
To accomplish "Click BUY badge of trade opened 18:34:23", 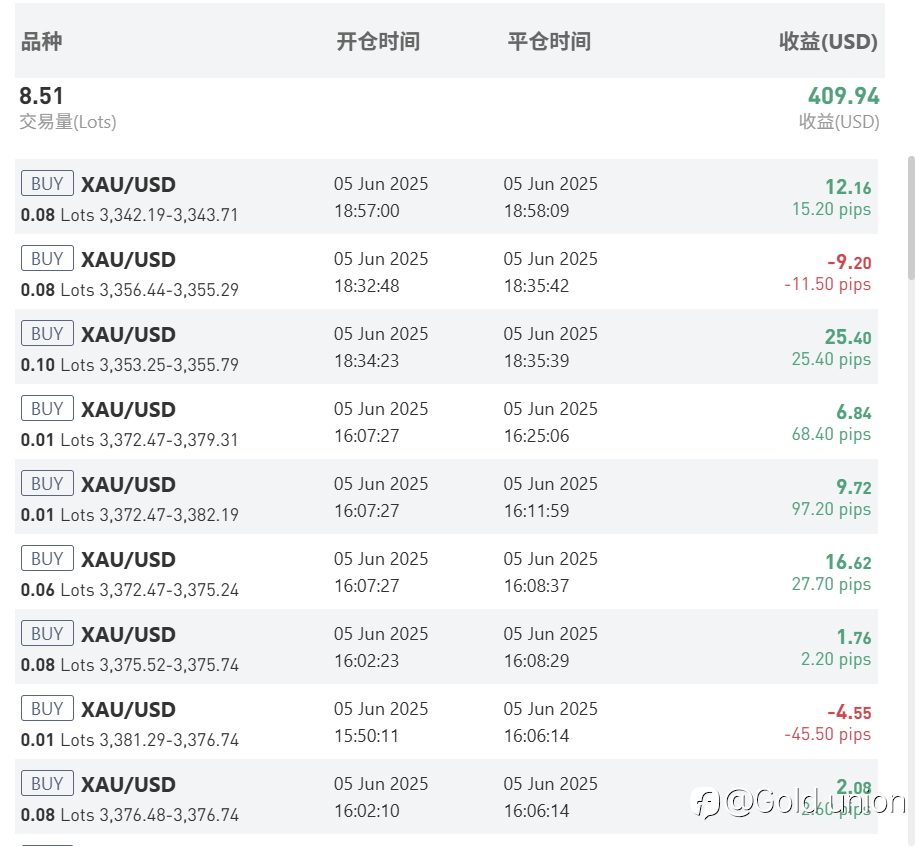I will [x=47, y=333].
